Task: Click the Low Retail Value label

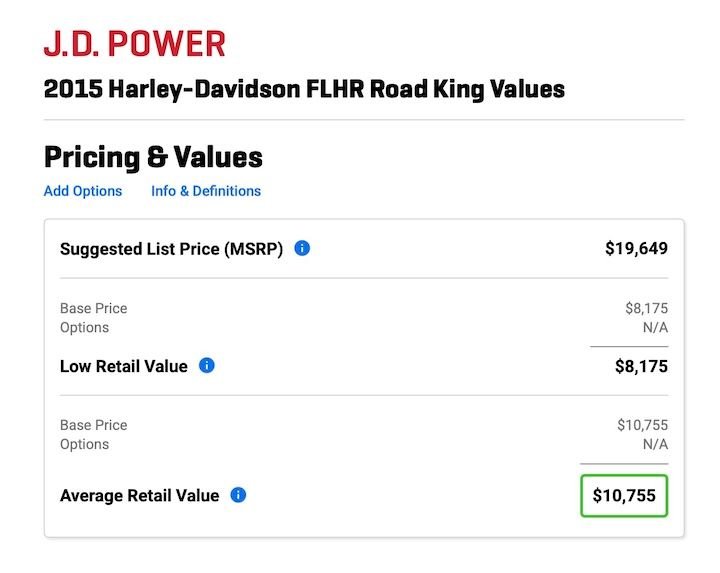Action: point(124,366)
